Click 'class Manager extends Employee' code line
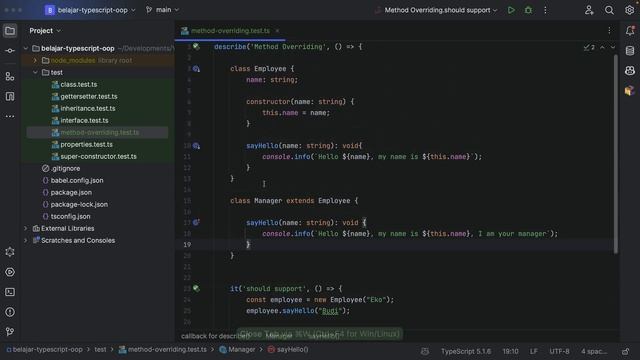This screenshot has width=640, height=360. click(294, 201)
